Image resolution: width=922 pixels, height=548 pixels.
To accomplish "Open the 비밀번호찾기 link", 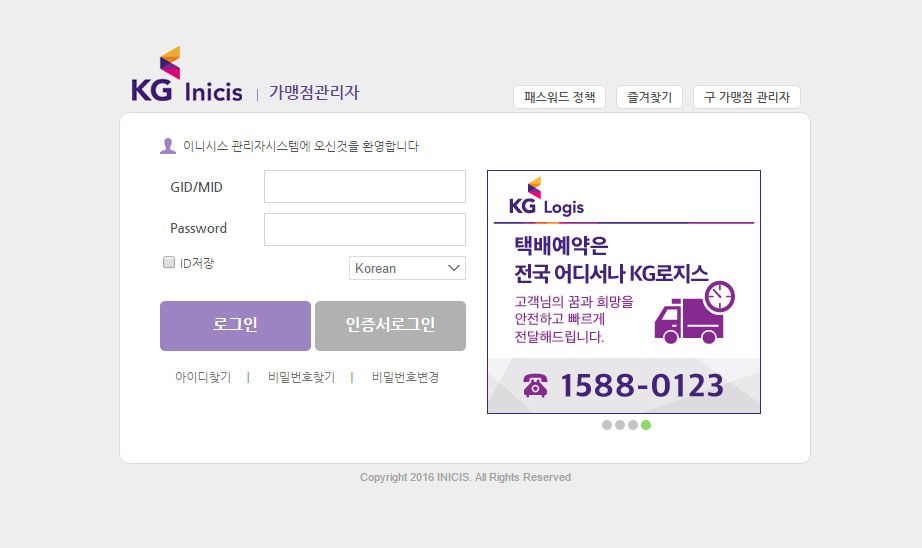I will (301, 377).
